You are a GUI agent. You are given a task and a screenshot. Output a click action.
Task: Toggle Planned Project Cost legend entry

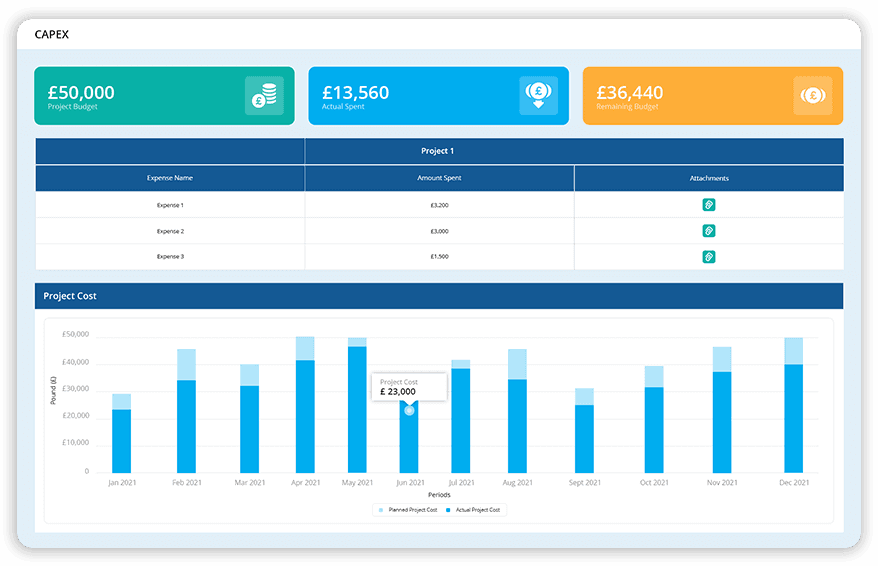[x=408, y=510]
